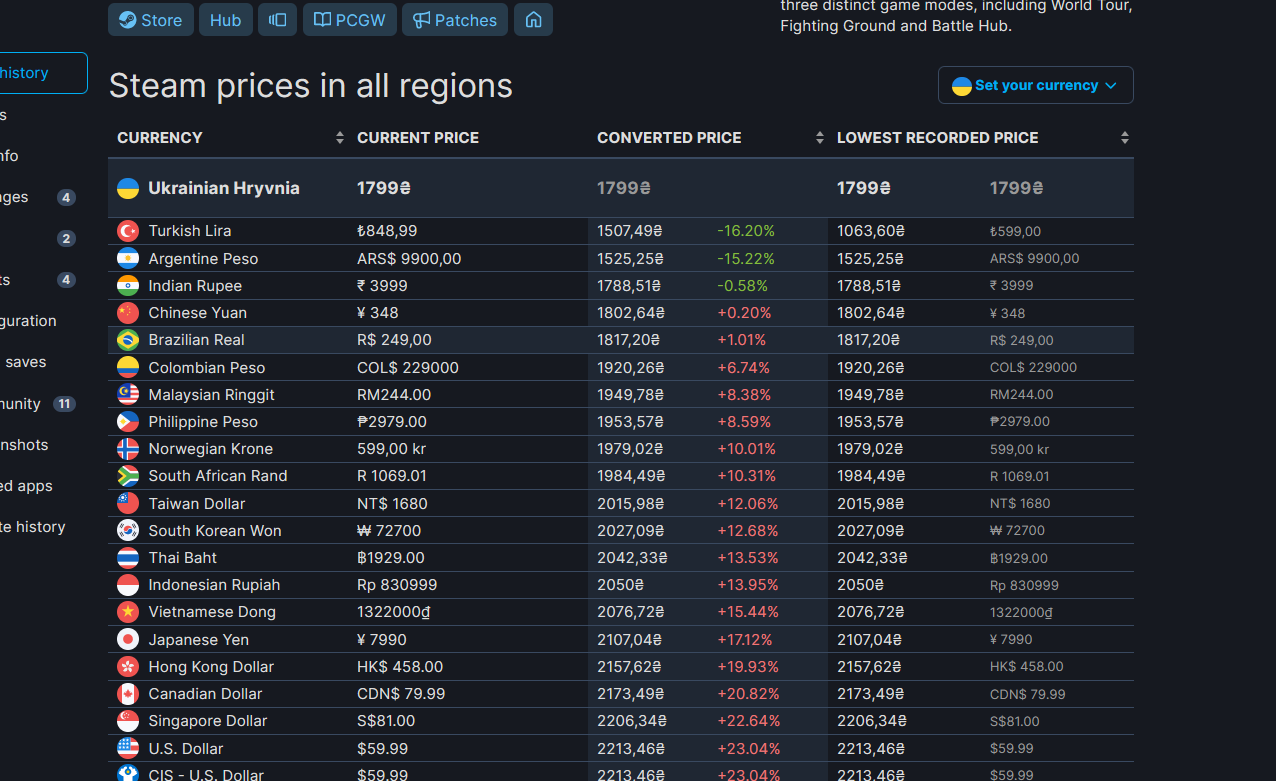Click the Singapore Dollar flag icon
The height and width of the screenshot is (781, 1276).
point(128,720)
